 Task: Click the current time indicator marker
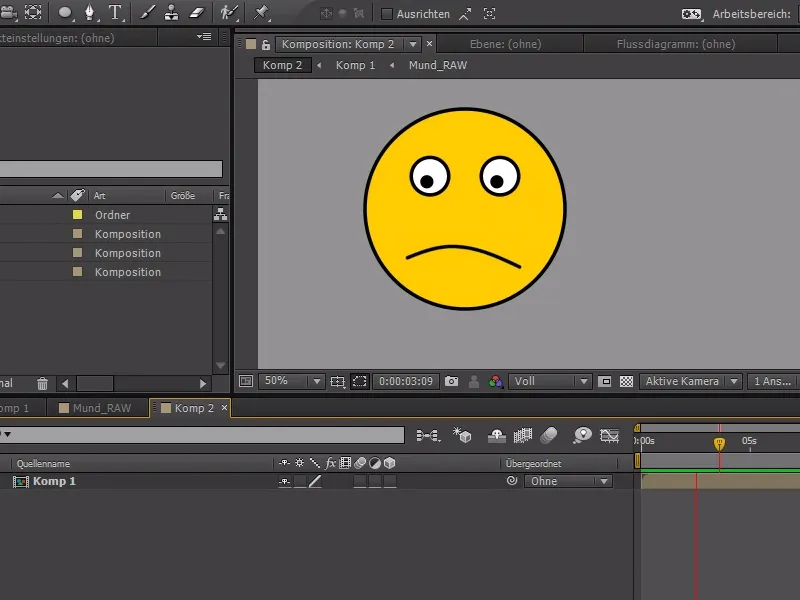point(719,443)
